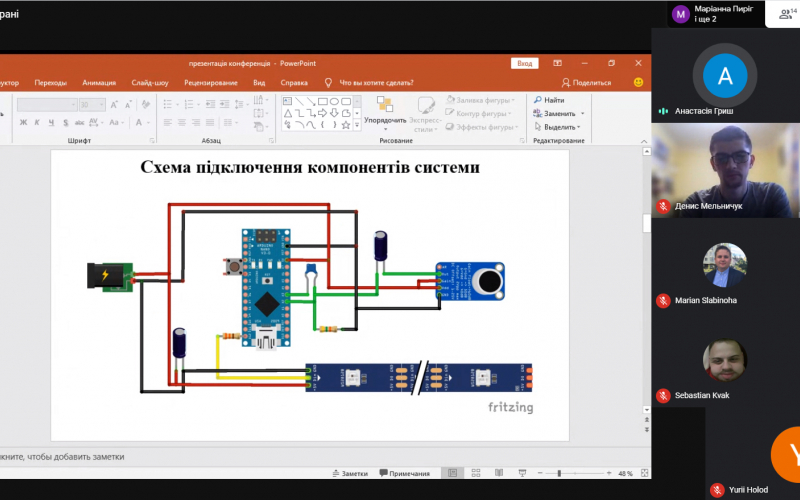Click the zoom slider handle

click(x=559, y=473)
